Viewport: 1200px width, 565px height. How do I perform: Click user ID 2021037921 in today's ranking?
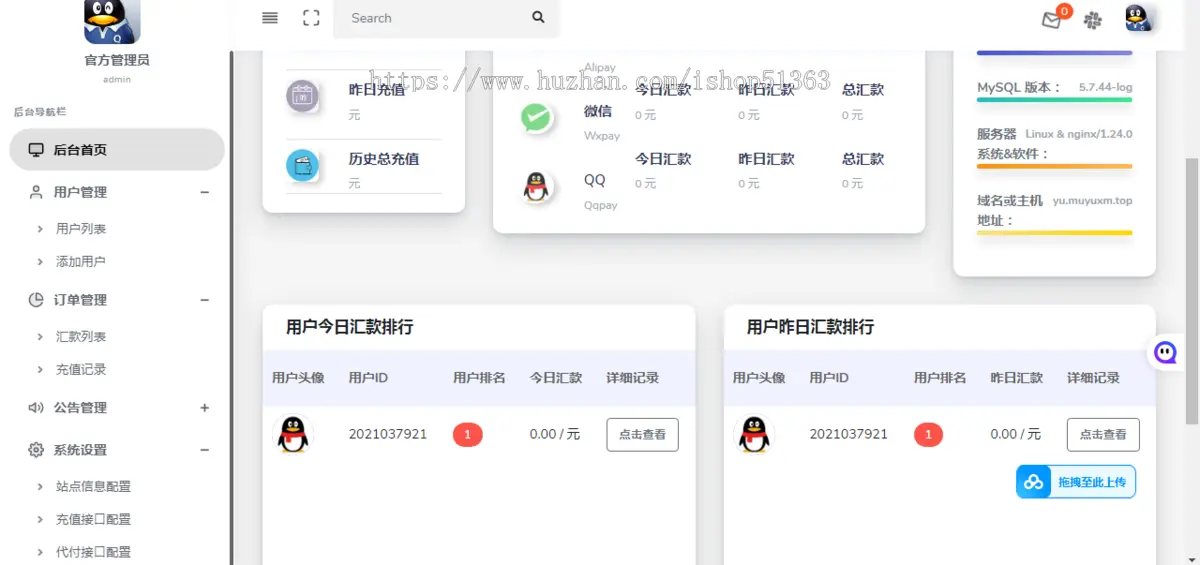(x=388, y=434)
